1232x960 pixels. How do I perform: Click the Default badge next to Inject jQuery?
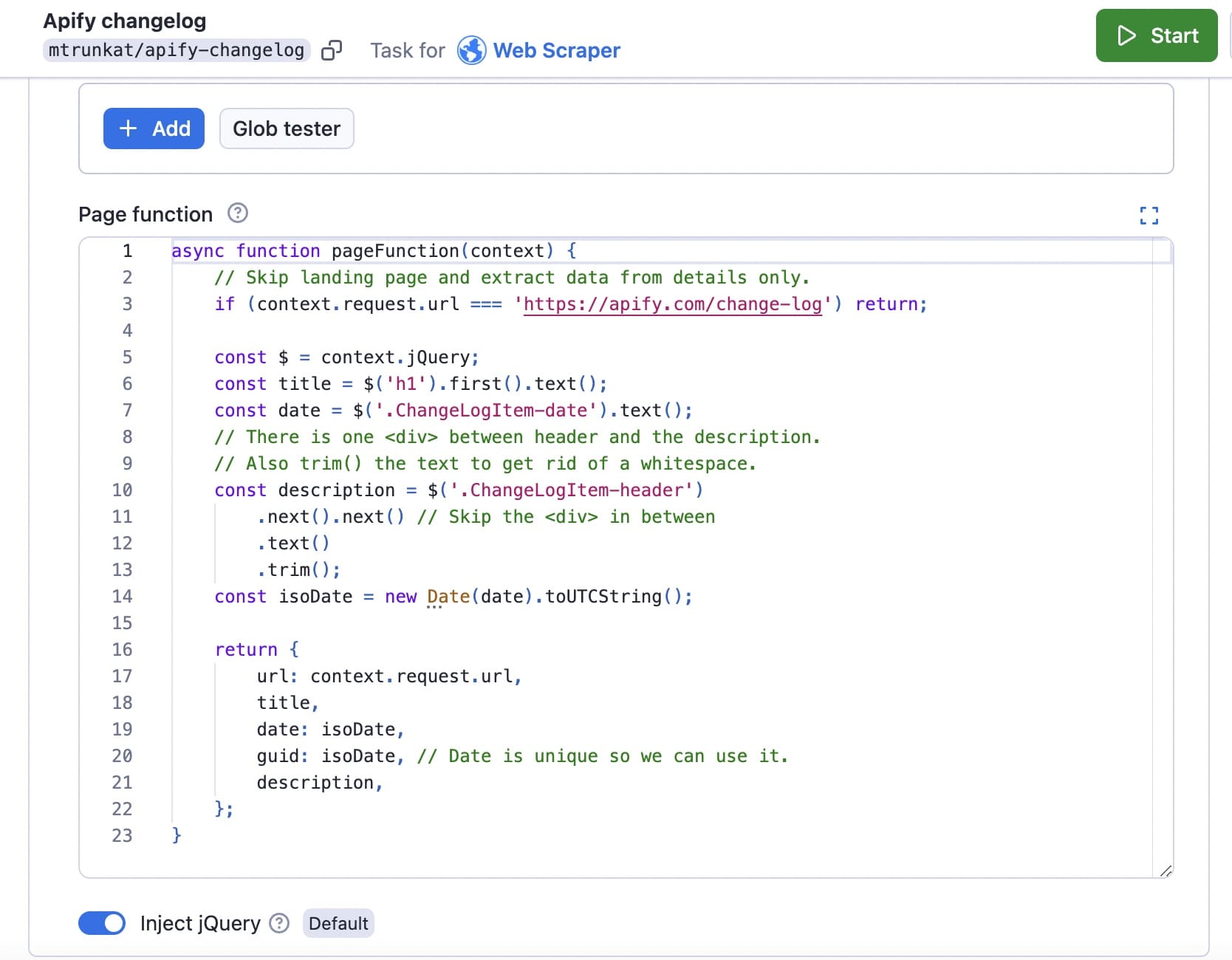338,923
